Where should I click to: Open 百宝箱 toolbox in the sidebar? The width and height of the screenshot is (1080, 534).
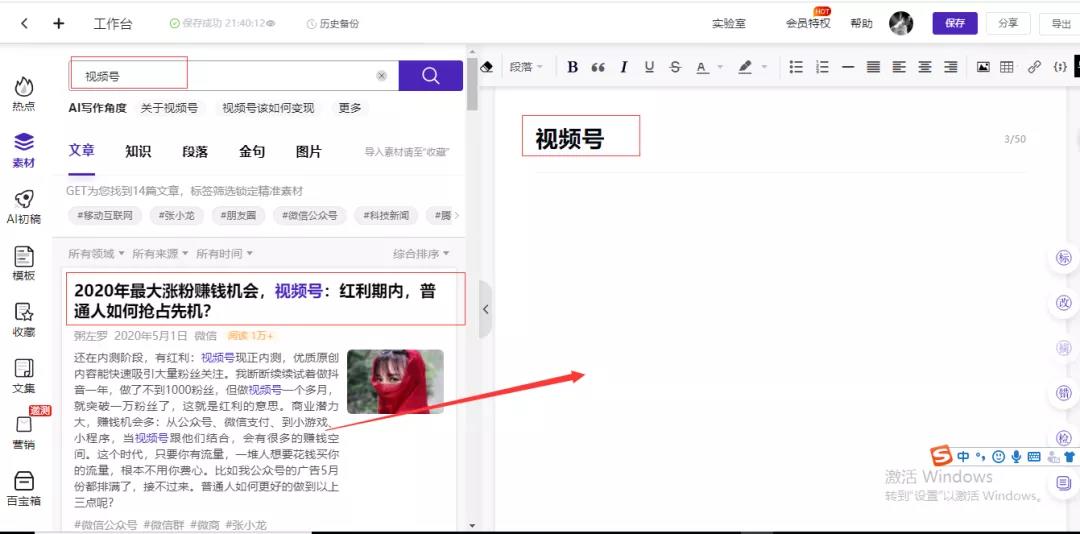coord(23,489)
